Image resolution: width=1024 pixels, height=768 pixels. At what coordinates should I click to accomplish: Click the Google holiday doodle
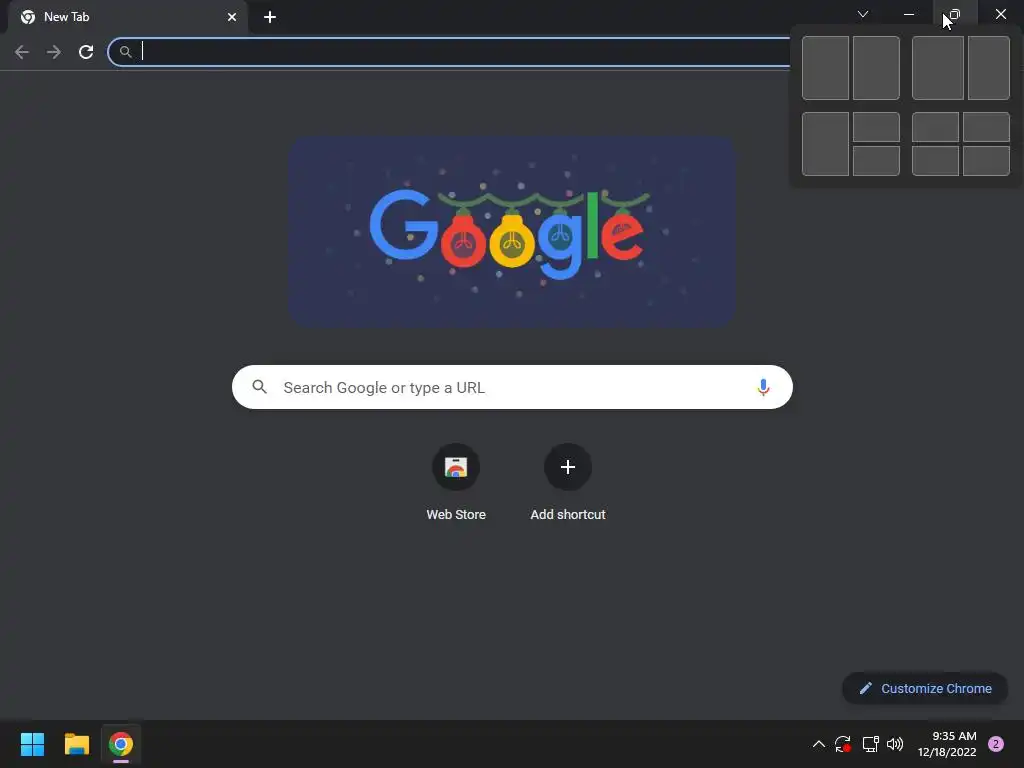pos(513,231)
